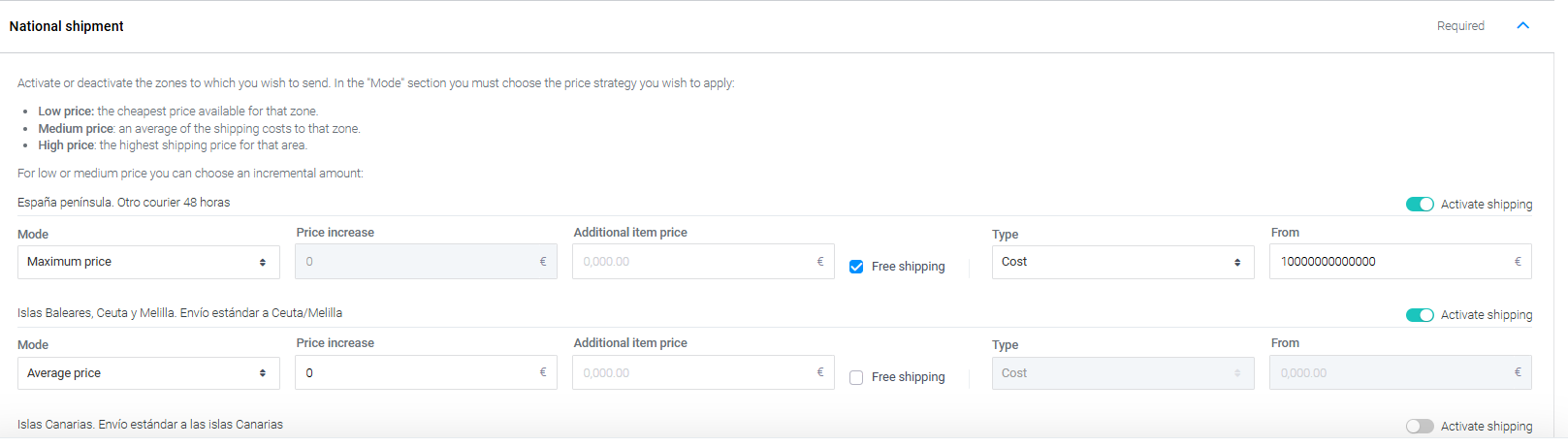Click the euro icon in Baleares Price increase

coord(543,372)
